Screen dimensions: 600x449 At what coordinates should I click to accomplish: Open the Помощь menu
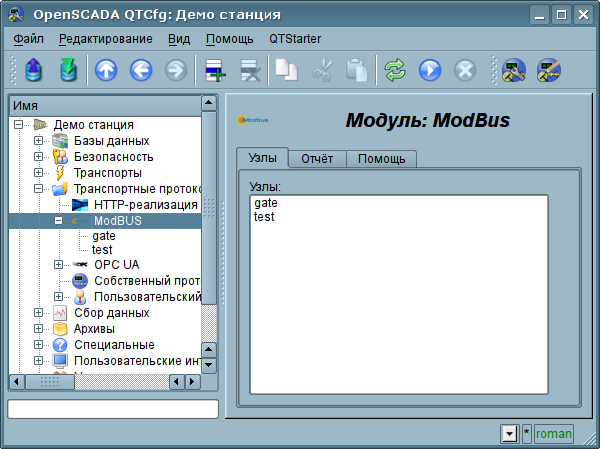[230, 39]
